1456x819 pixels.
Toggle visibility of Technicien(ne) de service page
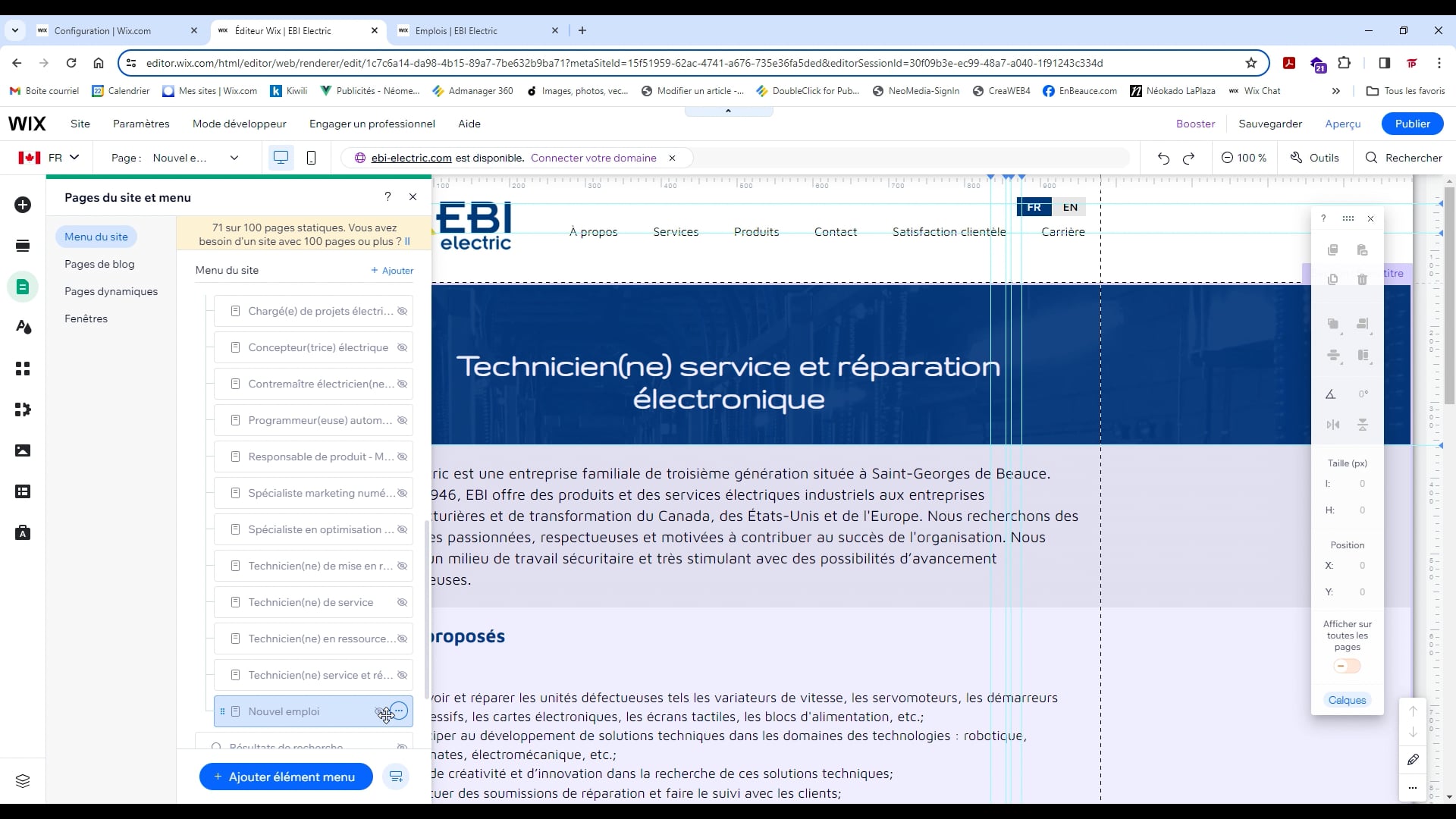[403, 602]
